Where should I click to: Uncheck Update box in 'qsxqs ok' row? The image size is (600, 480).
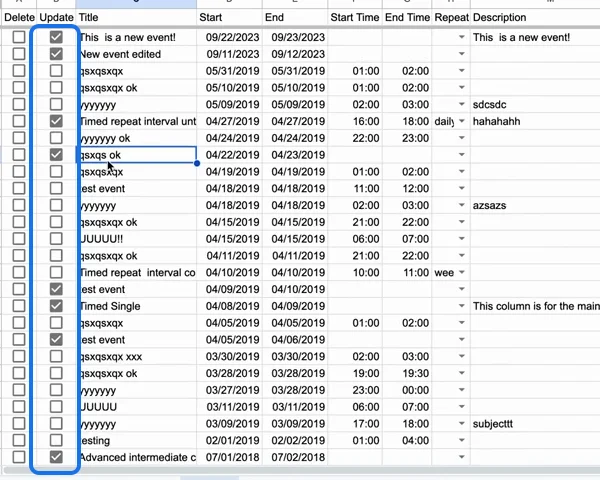click(x=56, y=155)
